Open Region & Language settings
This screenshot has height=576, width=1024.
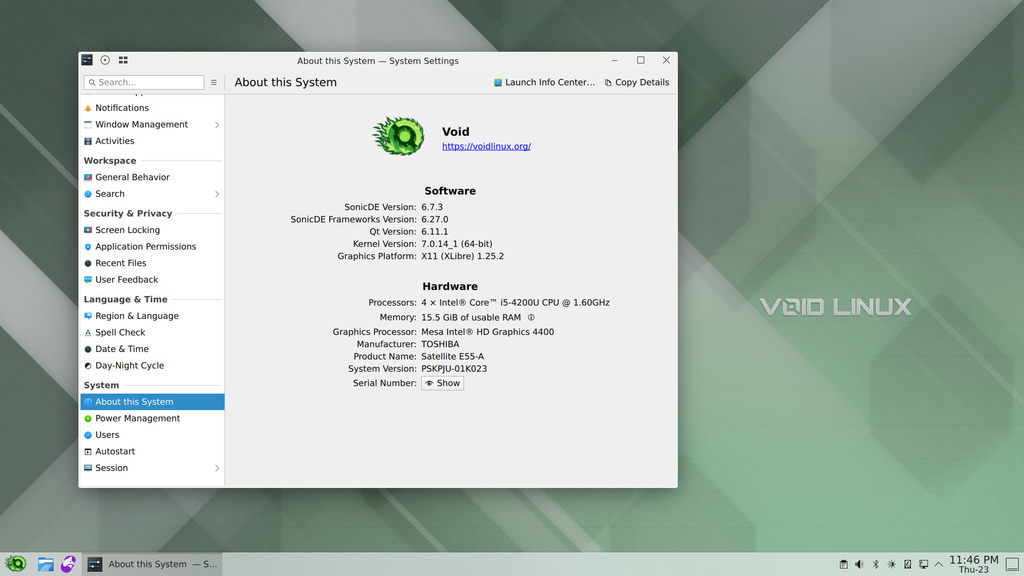pyautogui.click(x=152, y=315)
